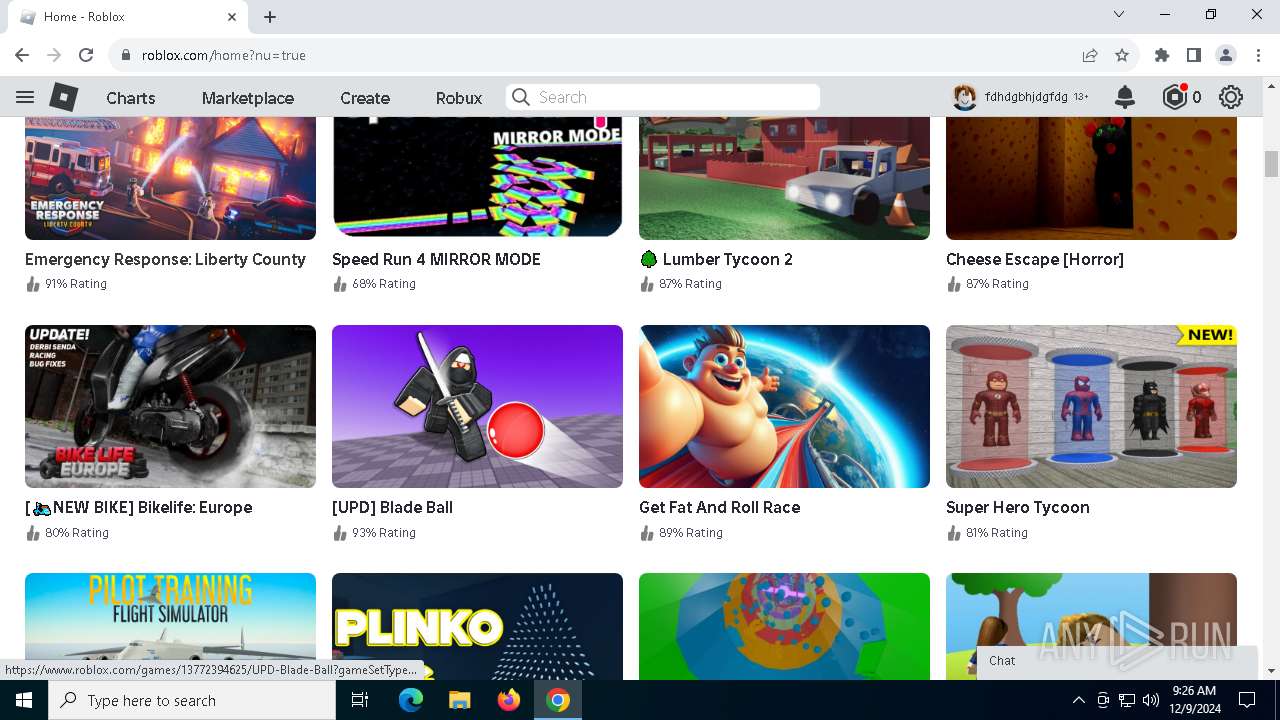This screenshot has height=720, width=1280.
Task: Bookmark this page with star icon
Action: pos(1122,55)
